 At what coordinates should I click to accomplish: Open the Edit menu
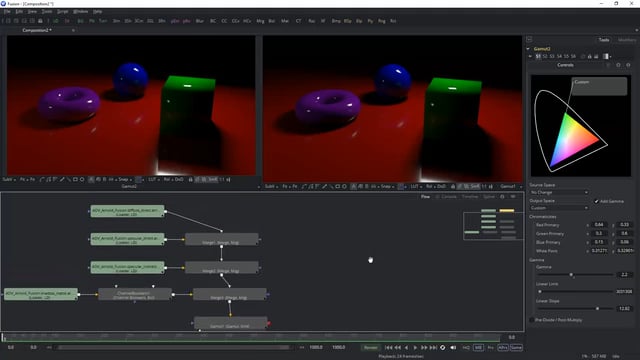click(x=19, y=11)
